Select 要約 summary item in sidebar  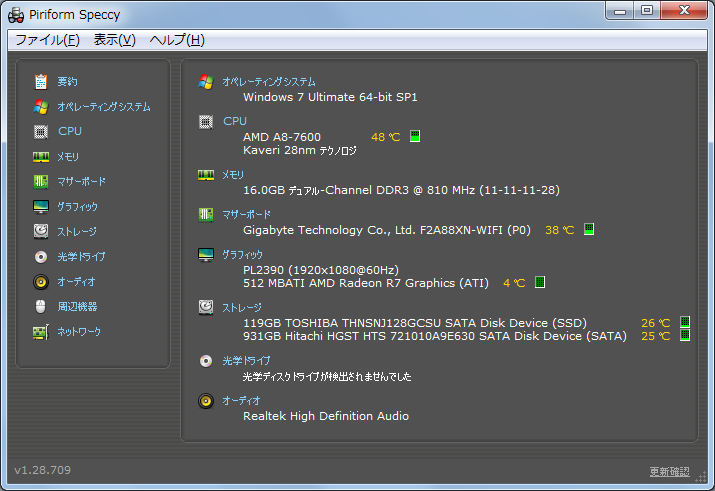tap(67, 81)
